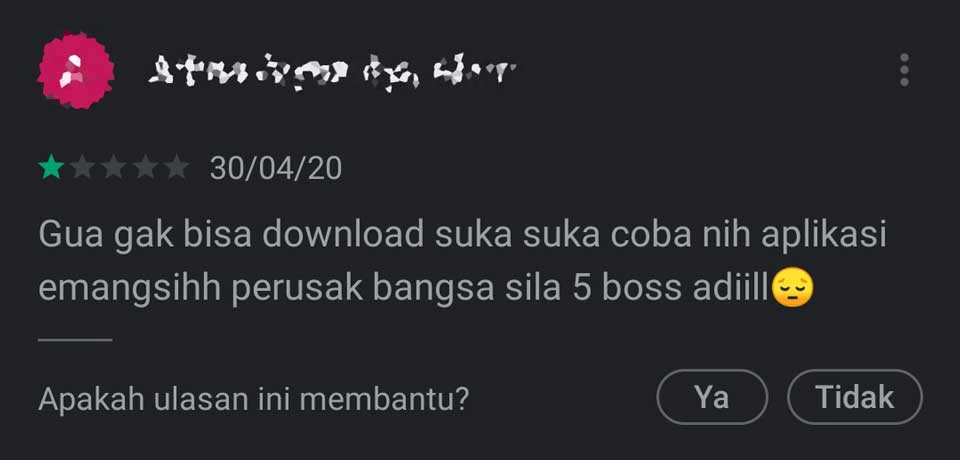Click the blurred reviewer name
Image resolution: width=960 pixels, height=460 pixels.
[x=332, y=71]
